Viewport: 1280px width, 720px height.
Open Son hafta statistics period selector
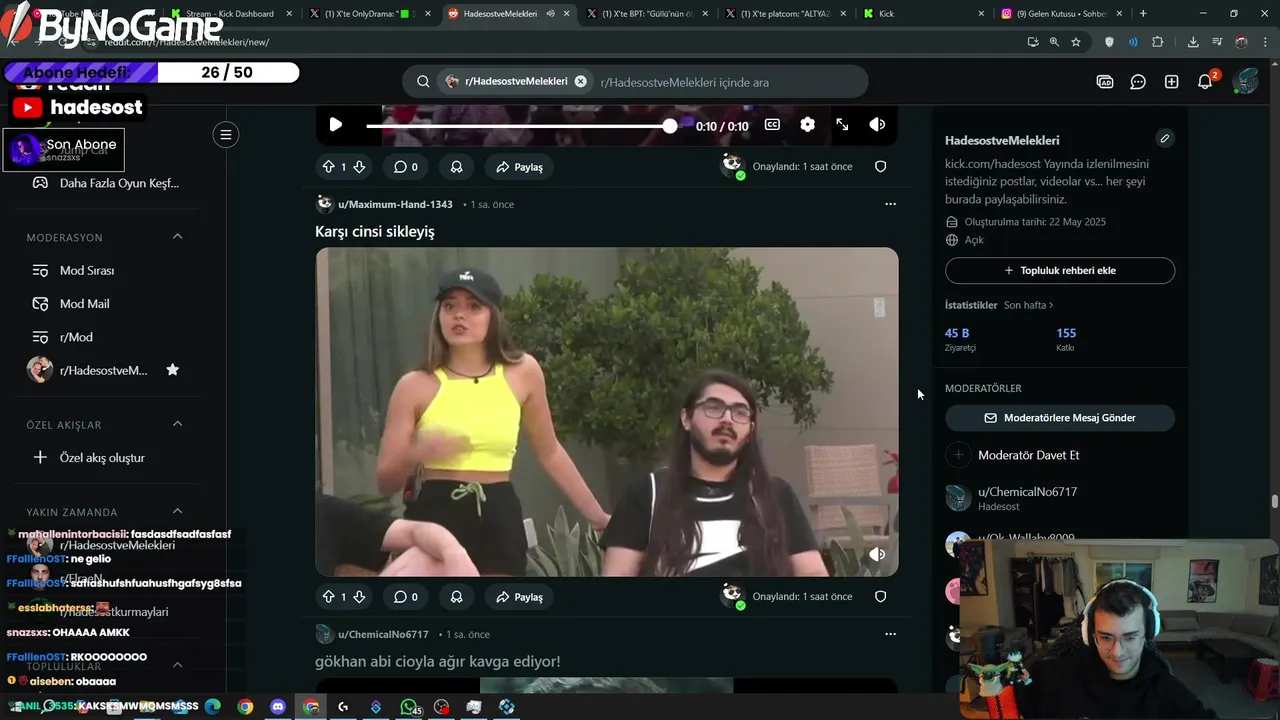1029,305
